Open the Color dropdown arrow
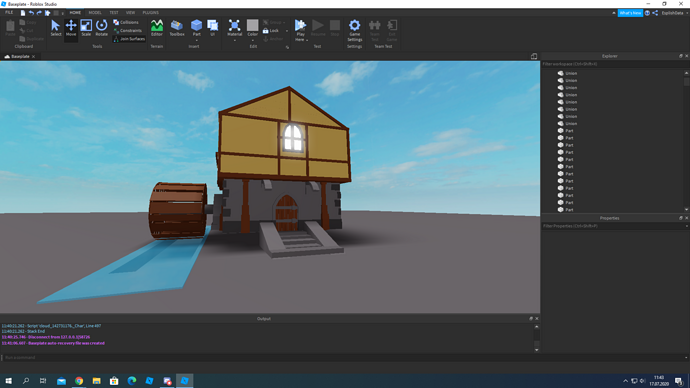690x388 pixels. (253, 40)
